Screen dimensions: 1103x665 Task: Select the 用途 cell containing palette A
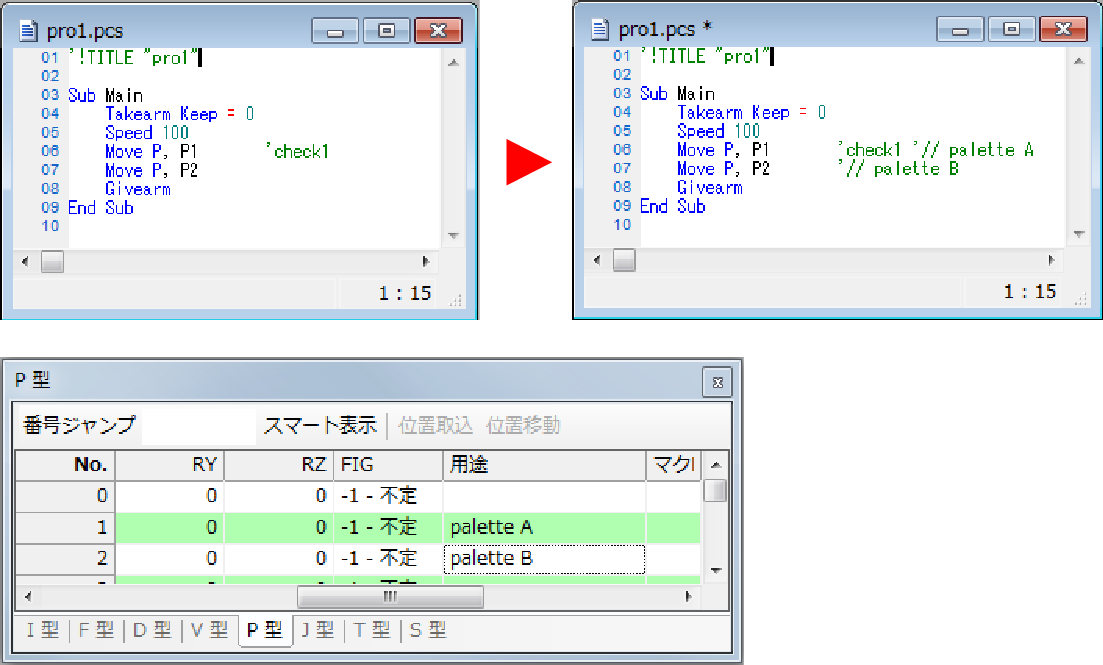pyautogui.click(x=544, y=527)
